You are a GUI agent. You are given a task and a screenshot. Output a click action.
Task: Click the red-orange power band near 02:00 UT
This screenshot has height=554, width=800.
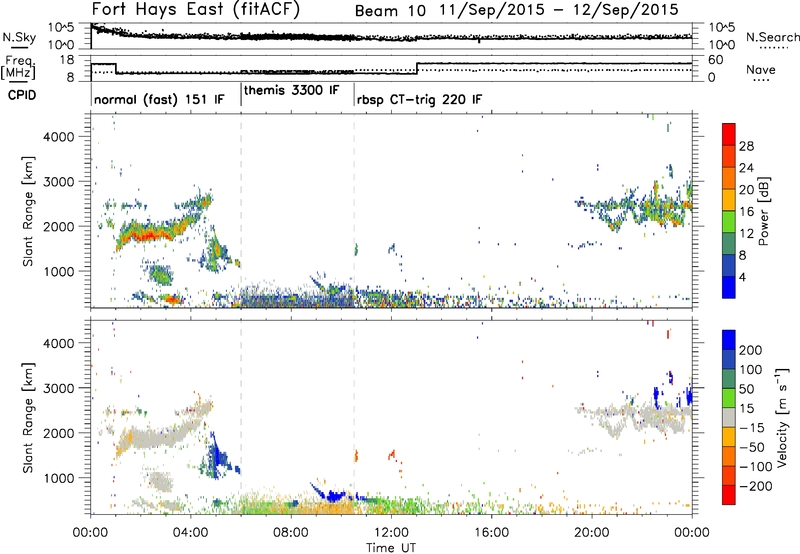148,234
